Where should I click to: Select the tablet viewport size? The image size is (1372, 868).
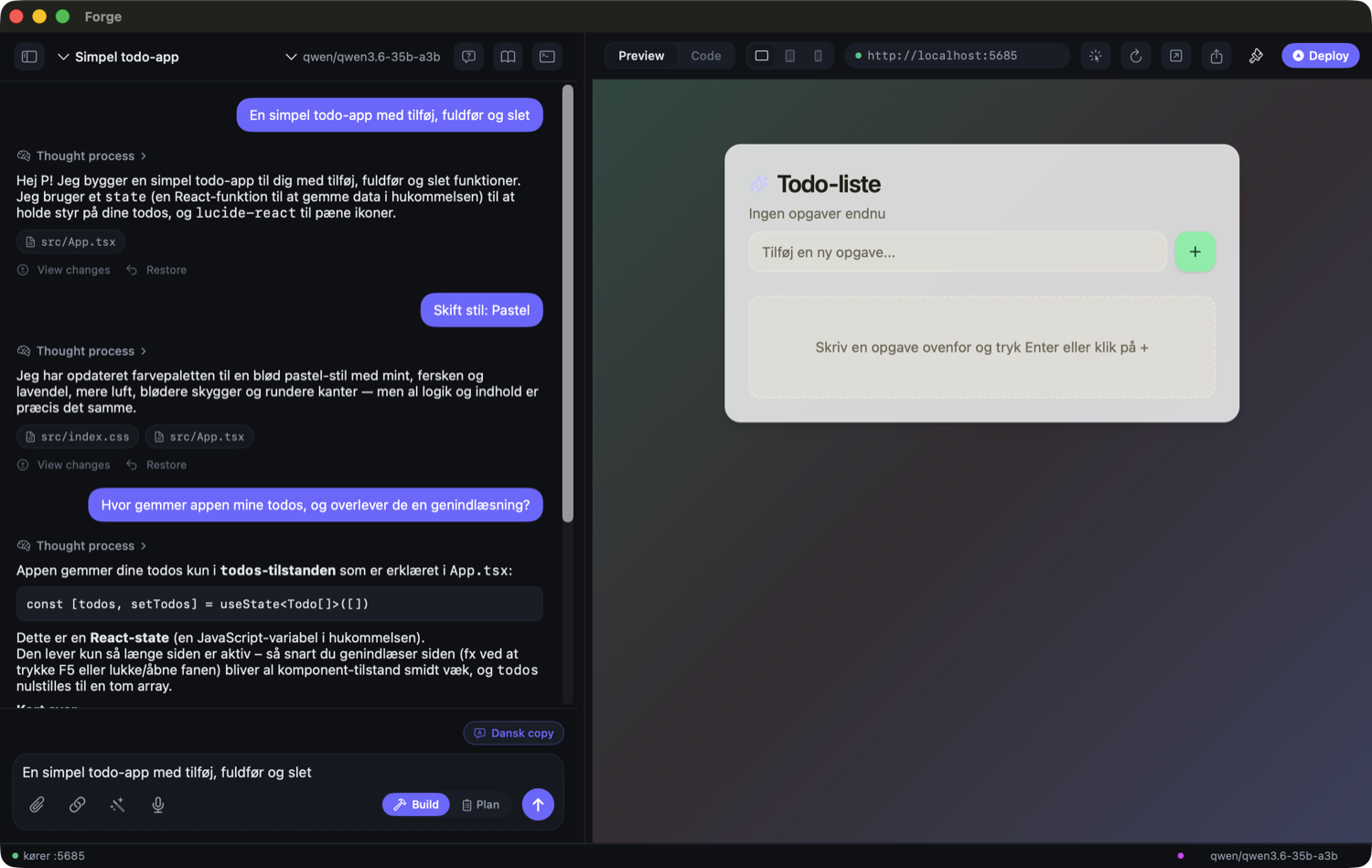(789, 56)
